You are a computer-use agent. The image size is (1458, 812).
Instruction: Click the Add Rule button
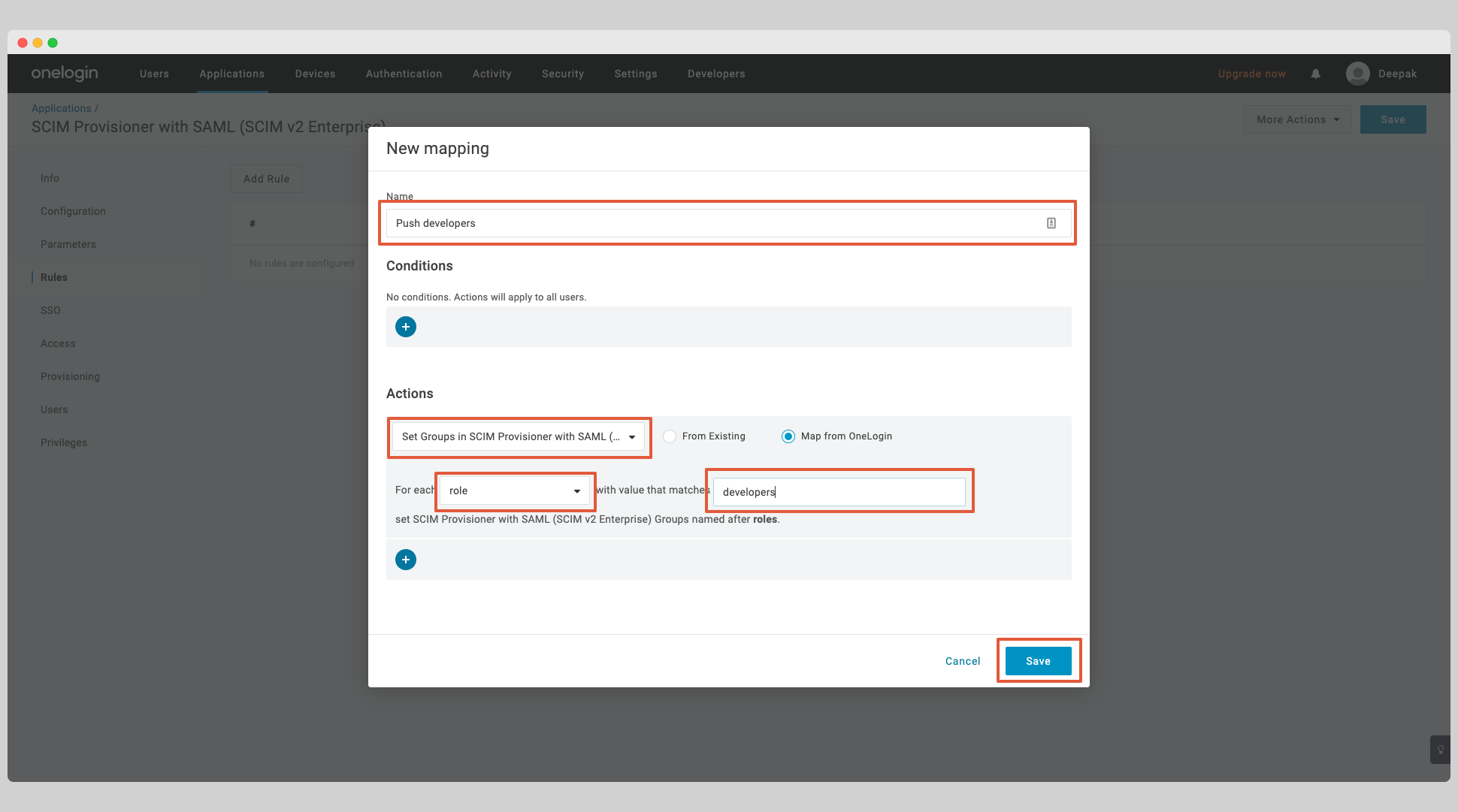click(x=266, y=179)
